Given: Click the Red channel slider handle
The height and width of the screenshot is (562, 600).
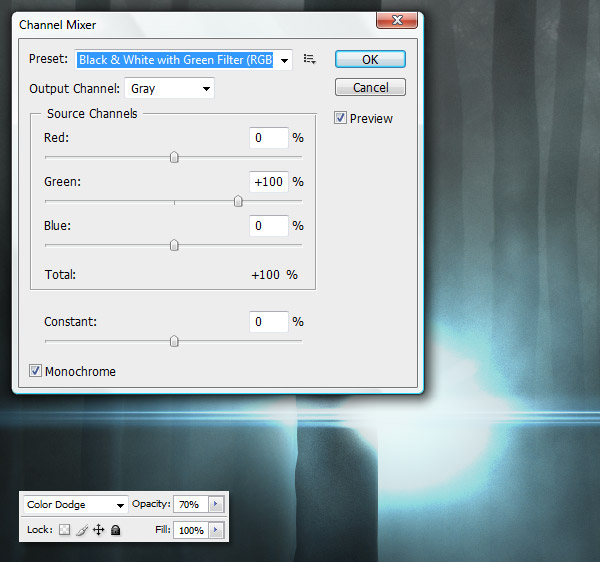Looking at the screenshot, I should (x=174, y=157).
